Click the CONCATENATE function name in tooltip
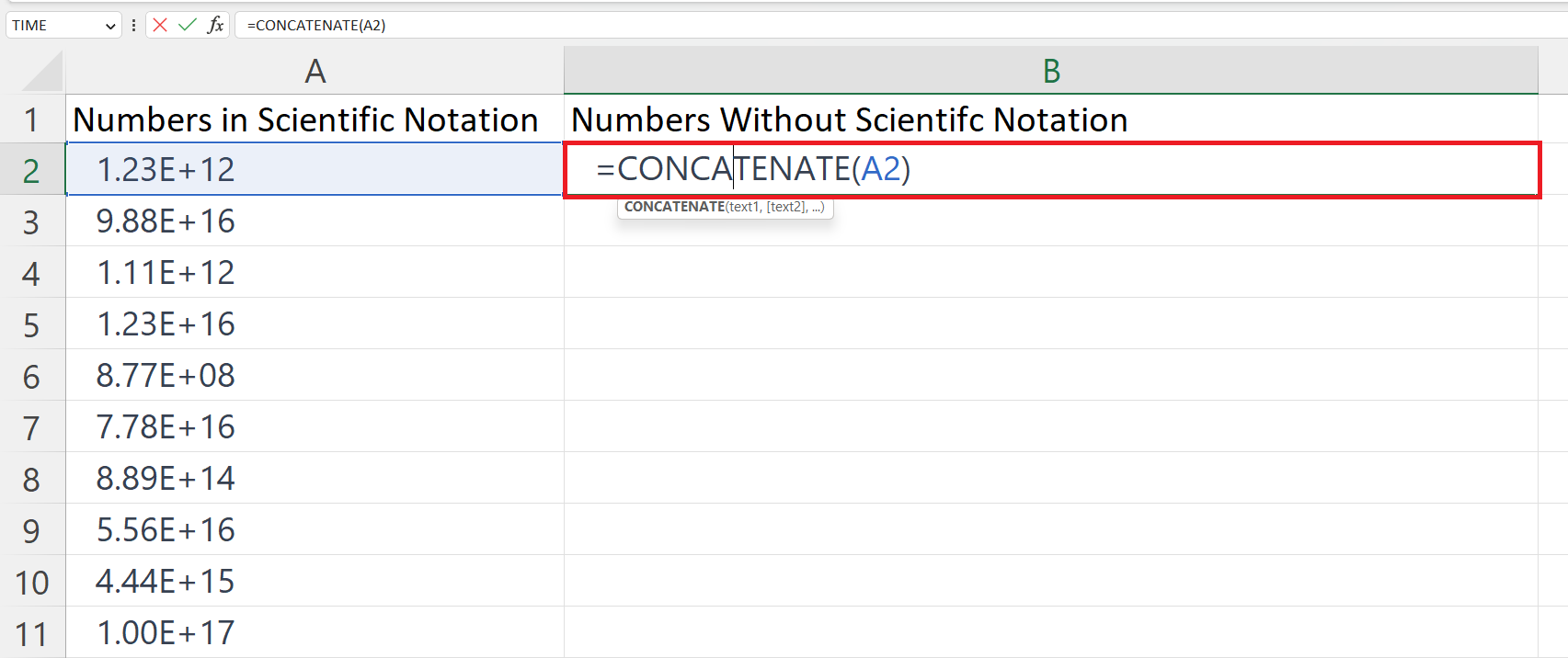 [674, 207]
